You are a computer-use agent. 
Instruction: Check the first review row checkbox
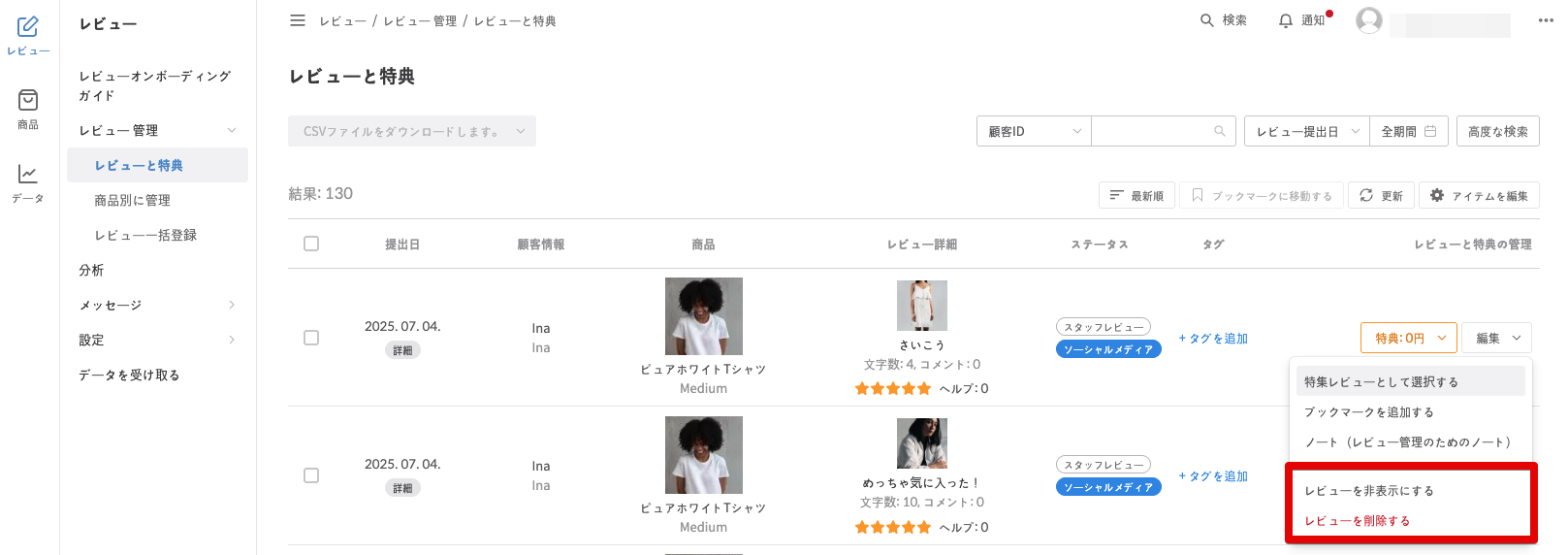[x=311, y=338]
